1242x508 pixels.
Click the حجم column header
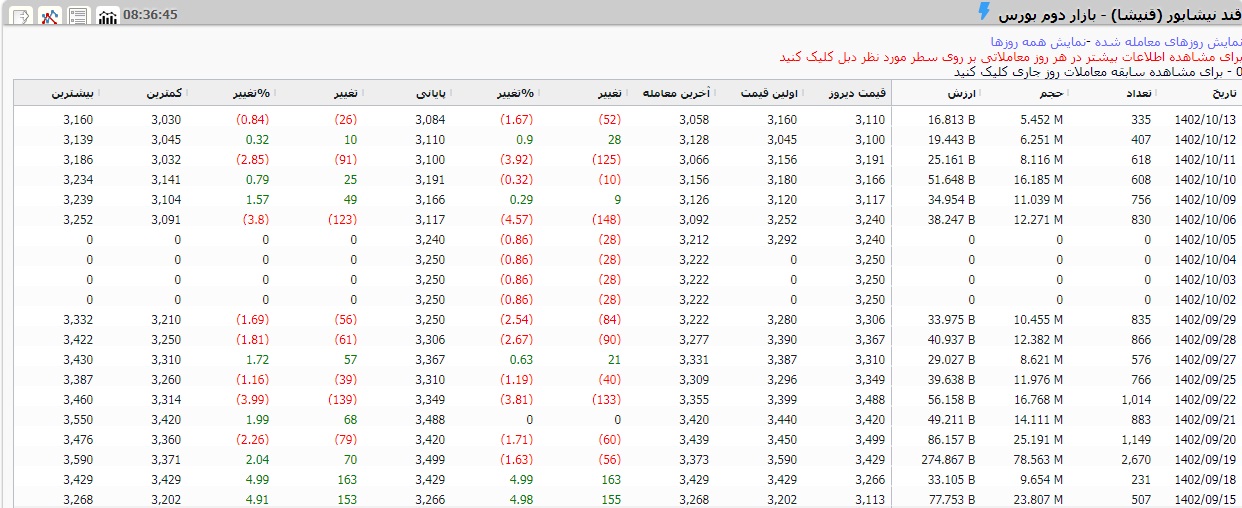point(1052,93)
